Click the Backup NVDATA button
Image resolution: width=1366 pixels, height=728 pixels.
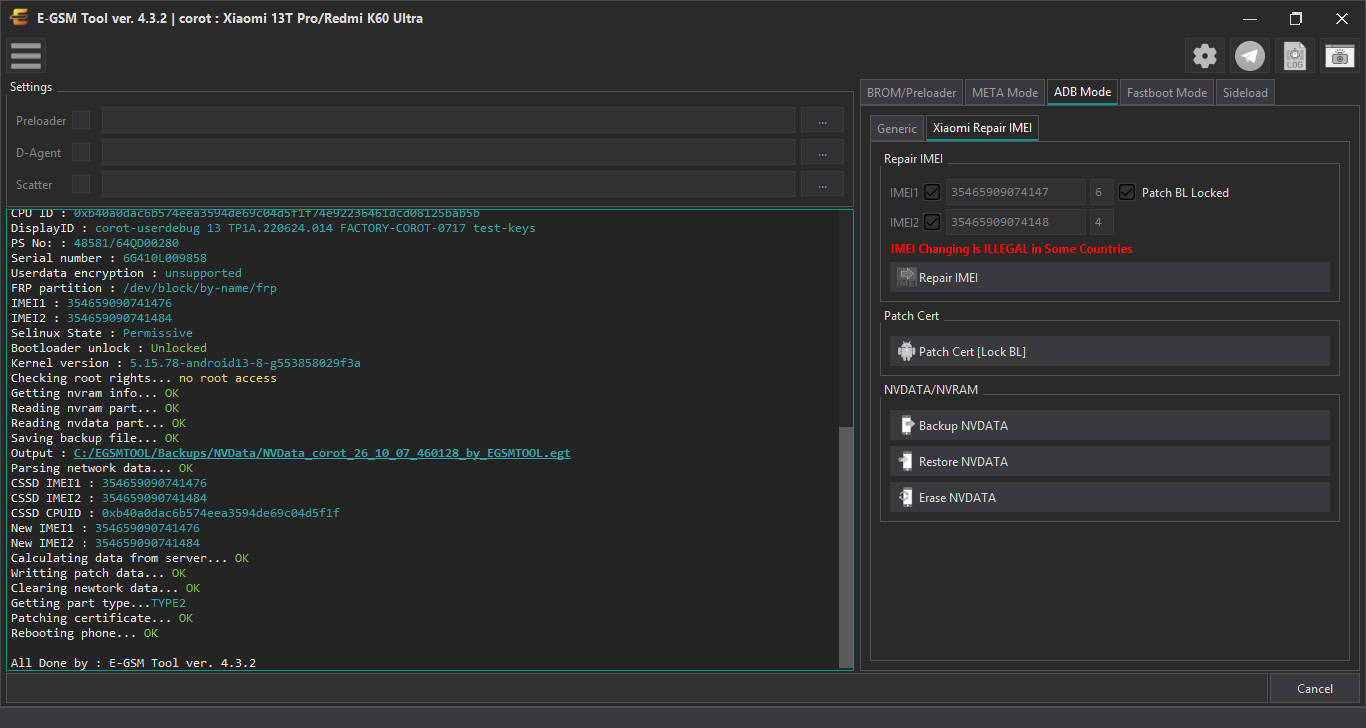pyautogui.click(x=1110, y=425)
